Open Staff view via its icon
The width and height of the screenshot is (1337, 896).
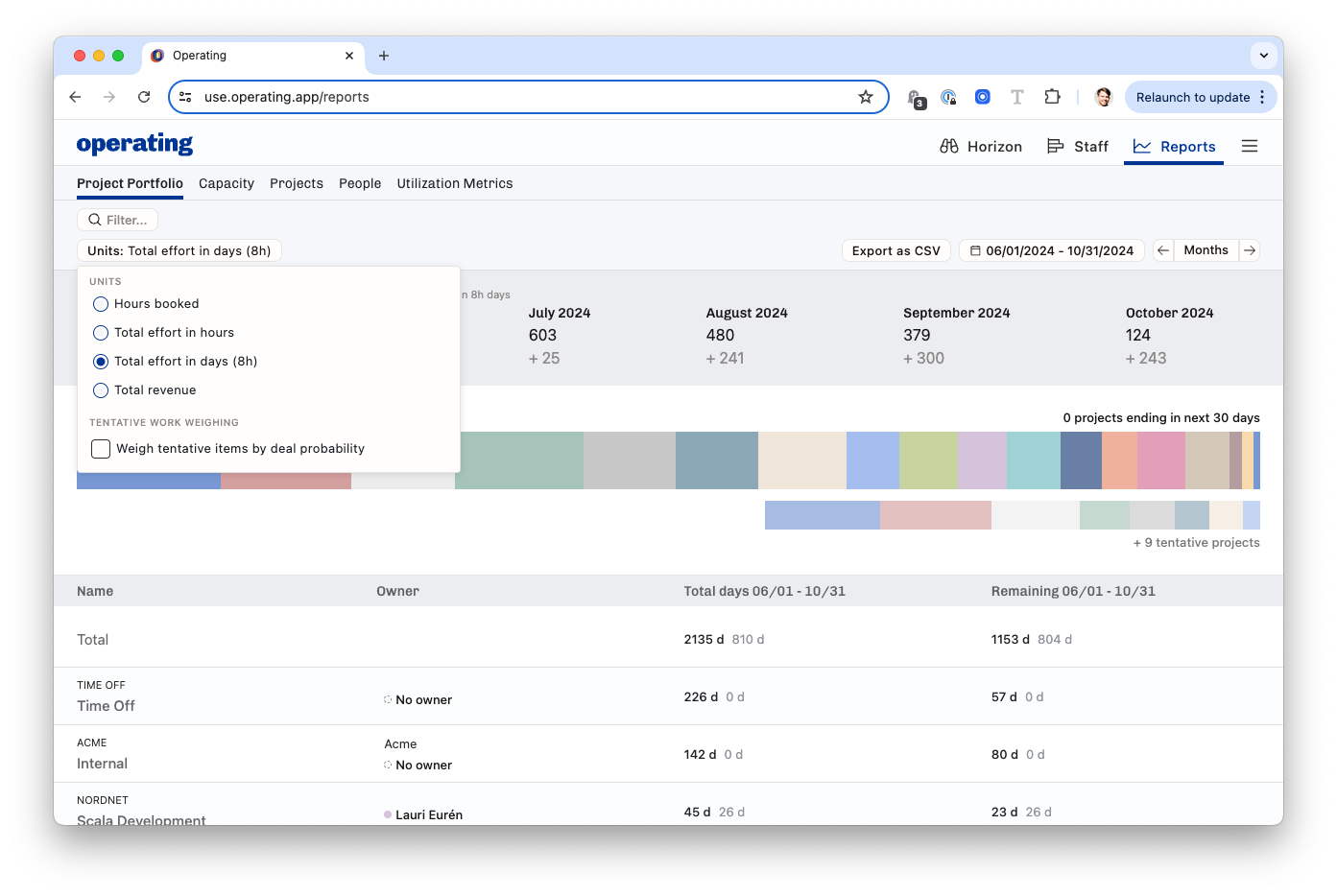click(x=1055, y=146)
